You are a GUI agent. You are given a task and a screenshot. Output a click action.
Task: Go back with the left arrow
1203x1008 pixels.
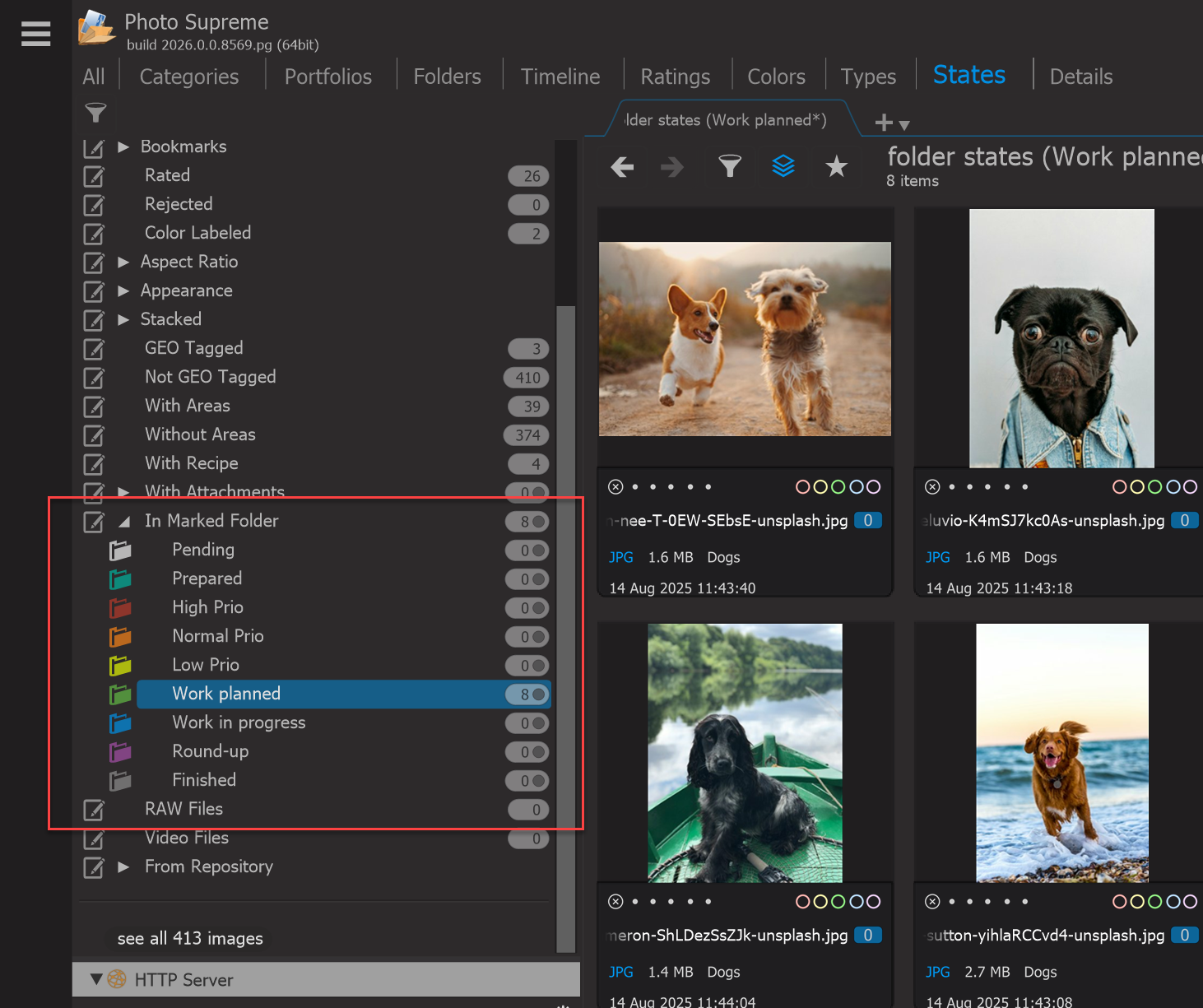coord(622,167)
